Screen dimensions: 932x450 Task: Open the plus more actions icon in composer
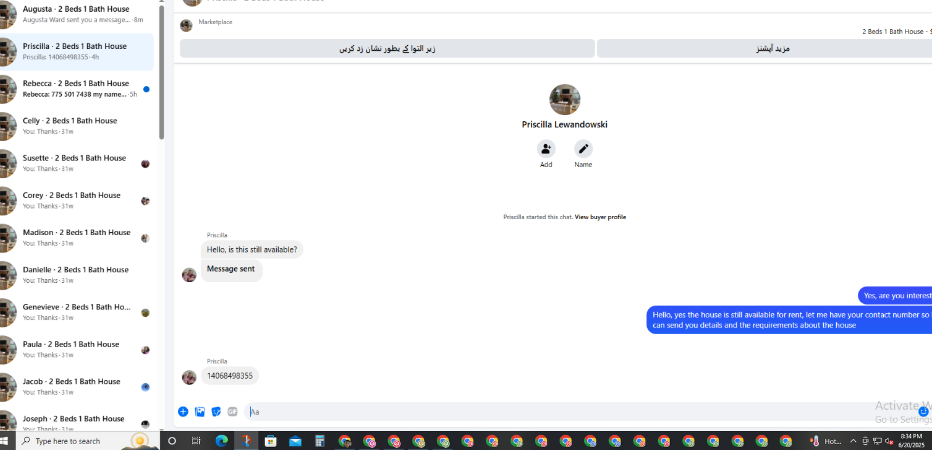pos(183,411)
